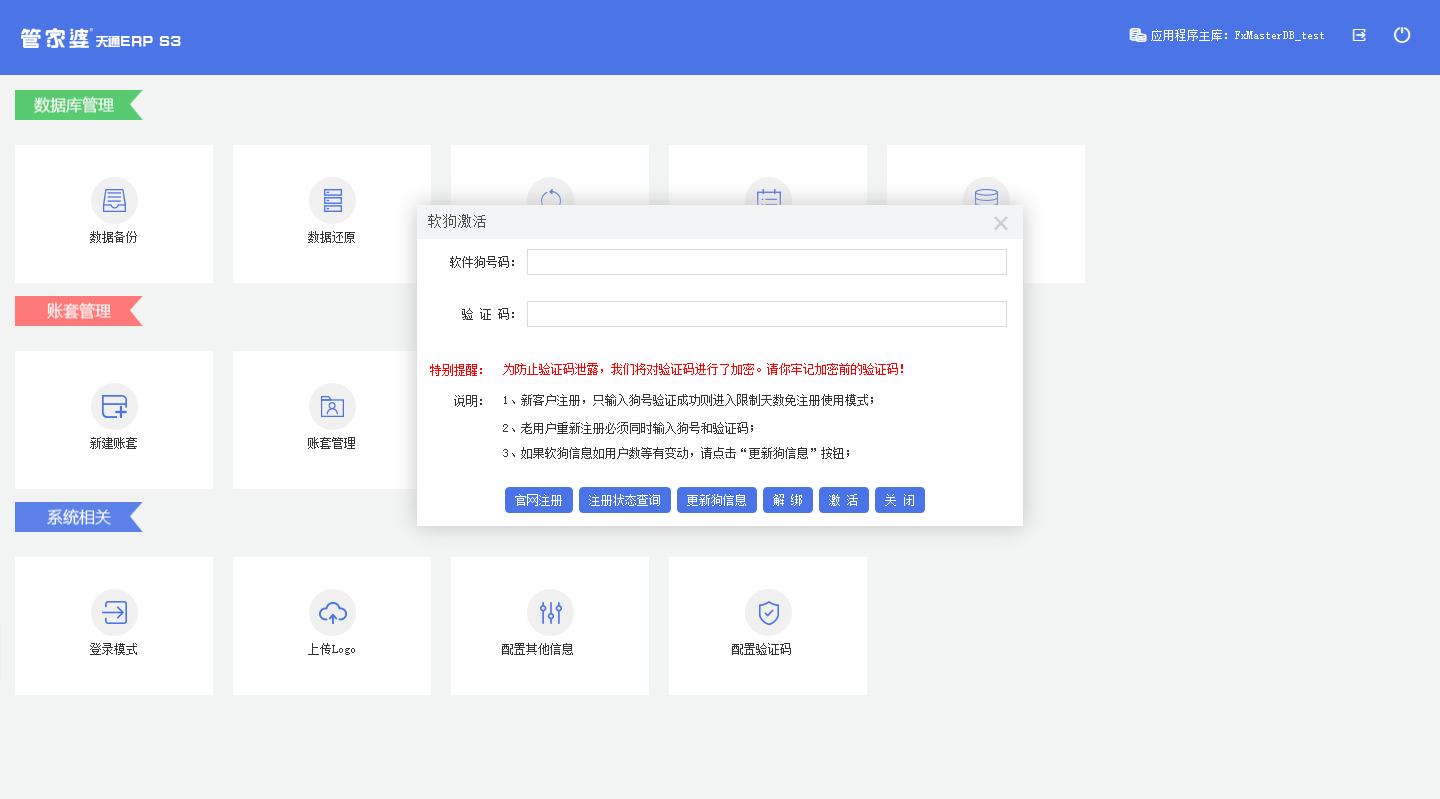Close the 软狗激活 dialog with the X

[x=1000, y=223]
